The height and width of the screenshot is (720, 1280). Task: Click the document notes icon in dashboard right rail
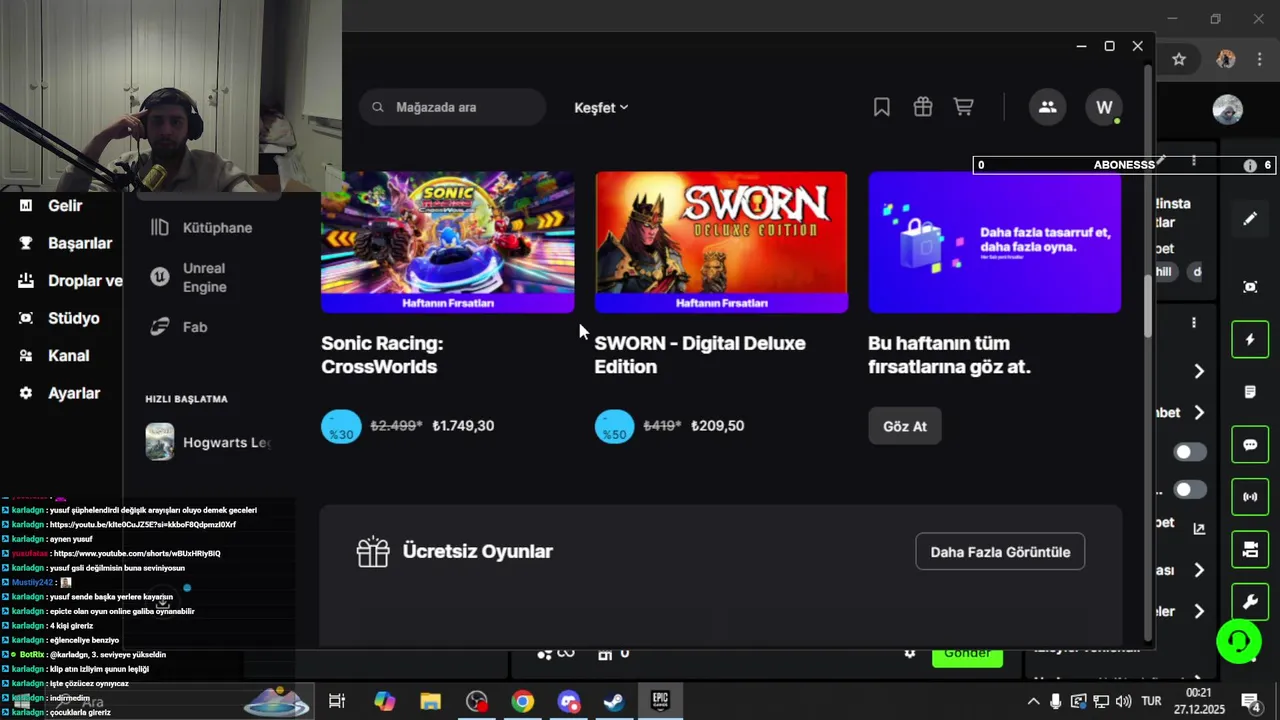pos(1250,392)
